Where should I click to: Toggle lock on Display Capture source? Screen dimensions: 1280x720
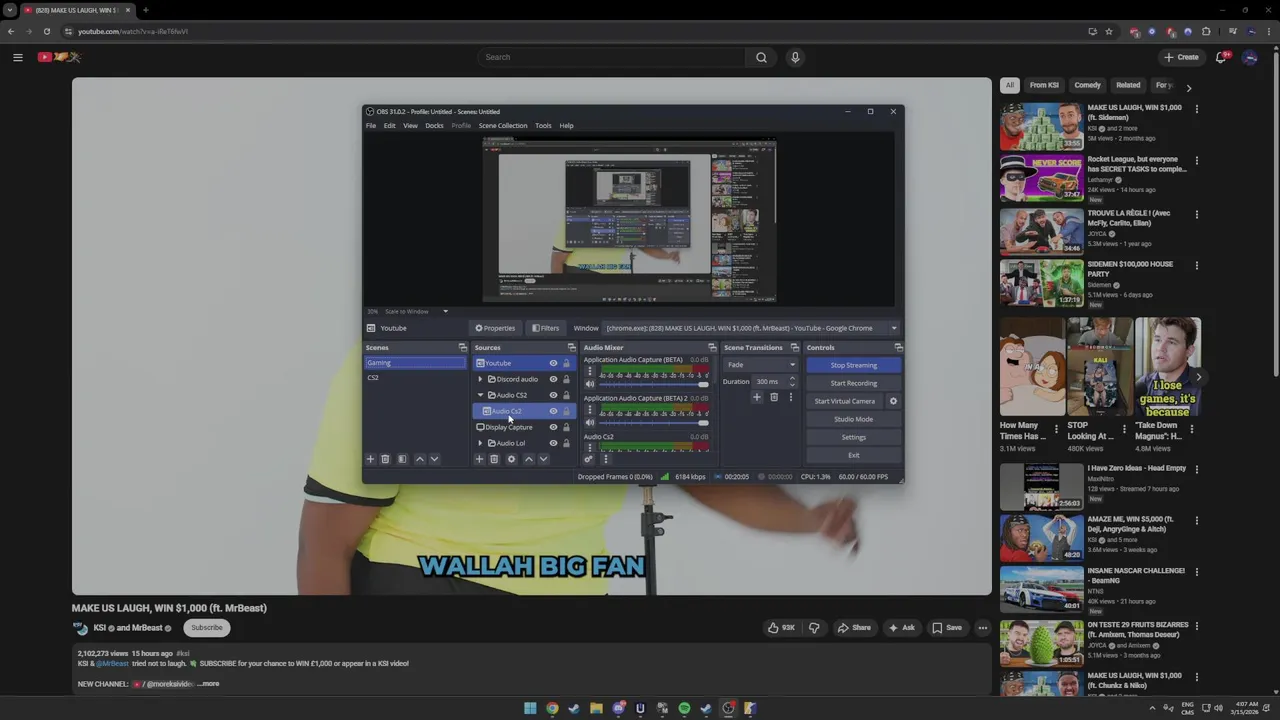point(566,427)
